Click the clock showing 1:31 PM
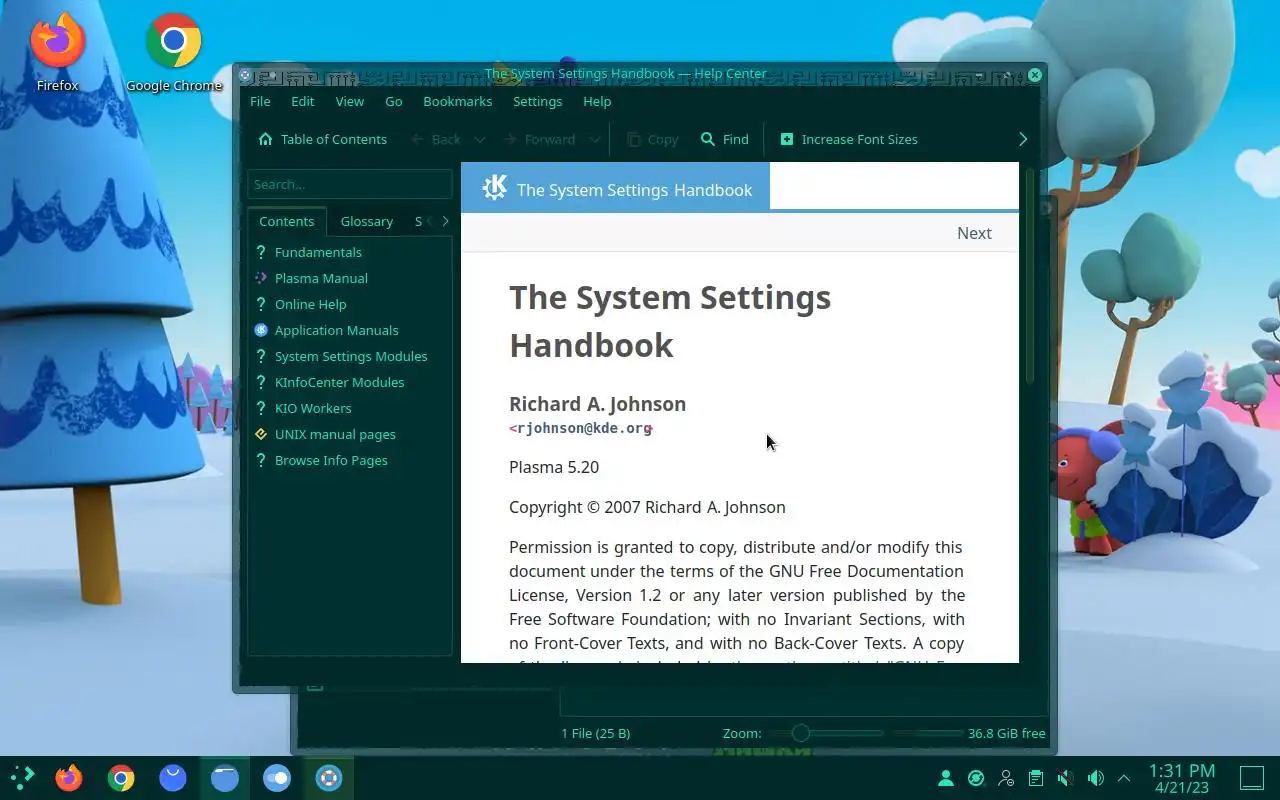 1182,778
